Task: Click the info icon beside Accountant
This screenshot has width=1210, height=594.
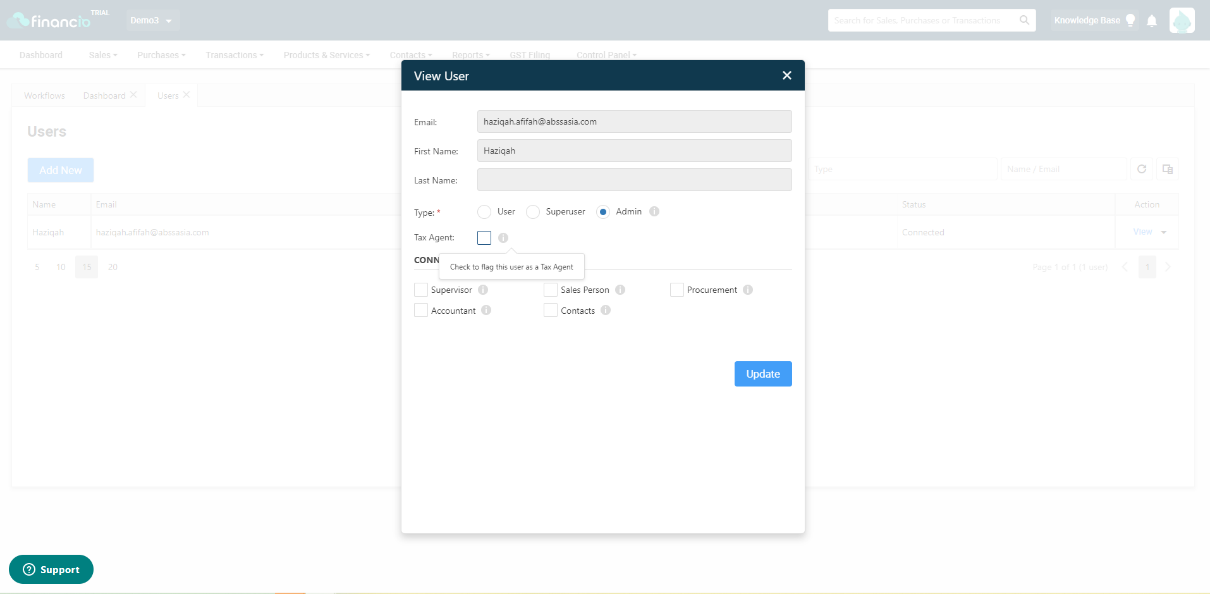Action: pyautogui.click(x=486, y=310)
